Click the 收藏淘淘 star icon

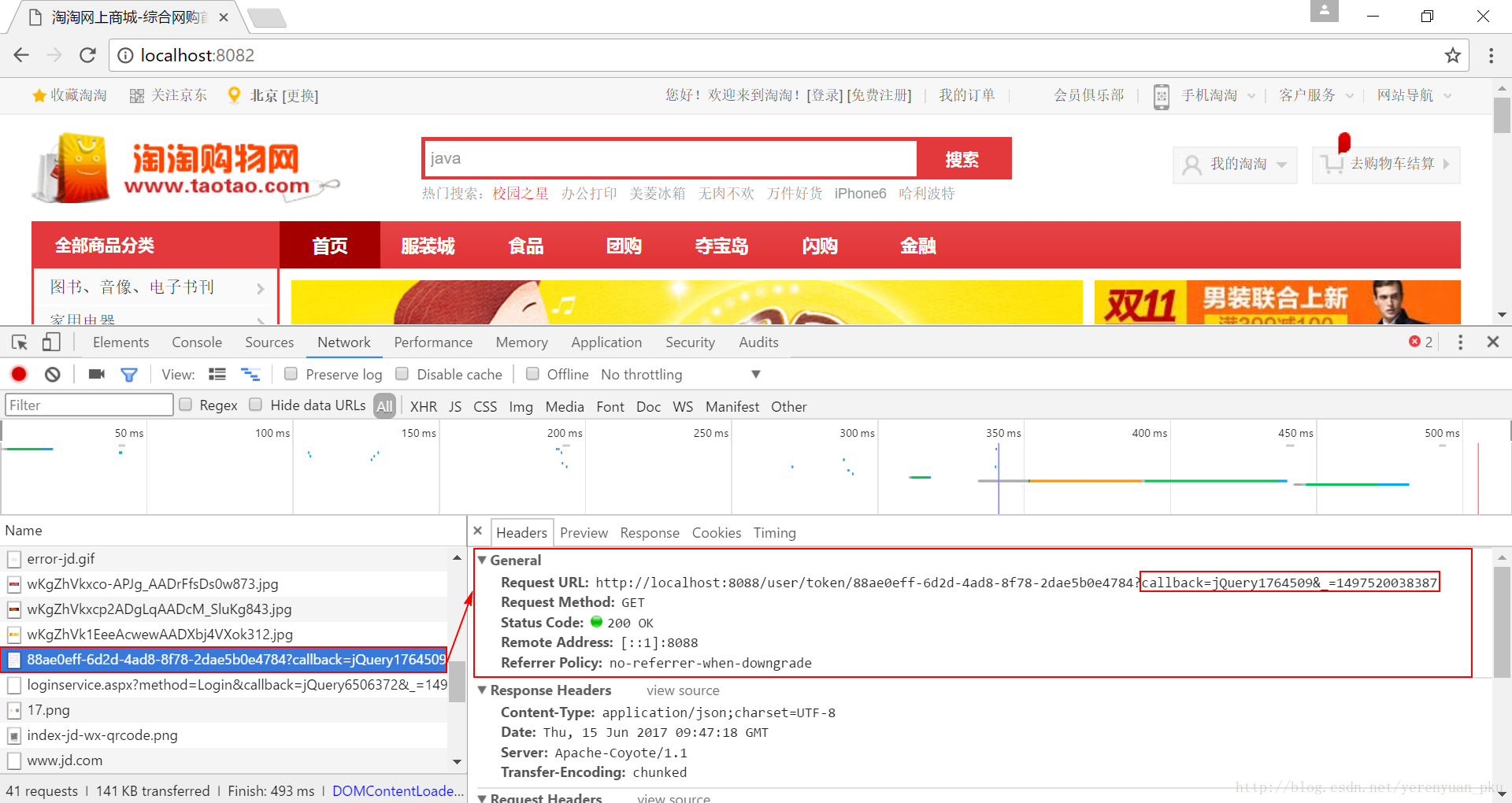(x=39, y=96)
